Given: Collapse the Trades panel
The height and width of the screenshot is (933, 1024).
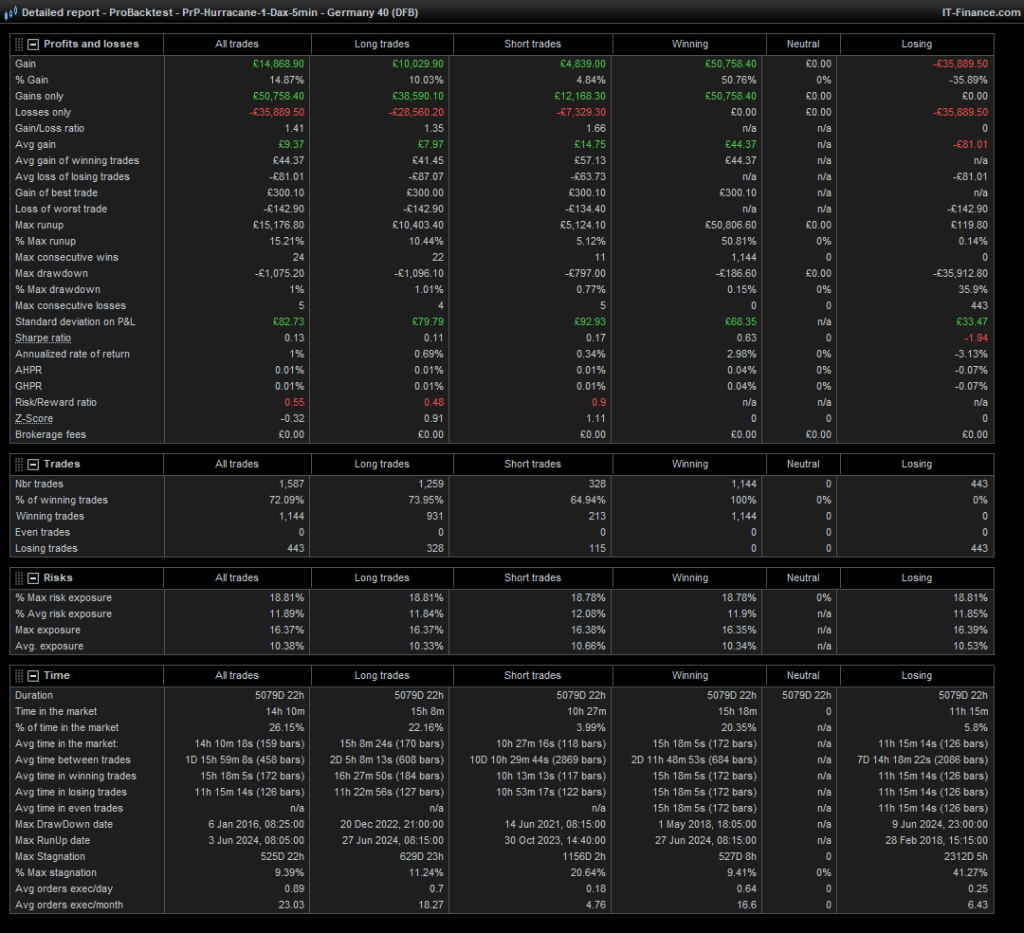Looking at the screenshot, I should 31,463.
